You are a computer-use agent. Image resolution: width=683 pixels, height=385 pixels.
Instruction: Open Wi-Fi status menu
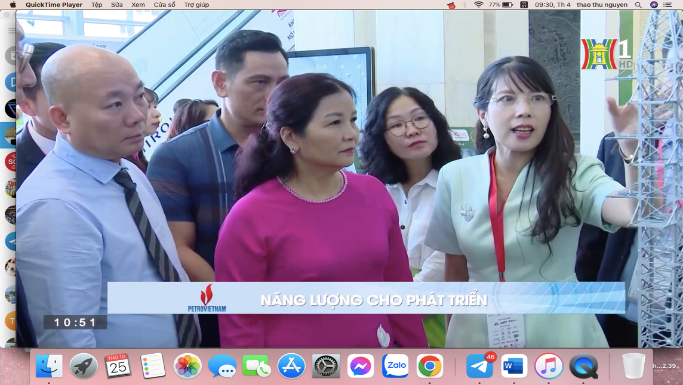coord(478,5)
